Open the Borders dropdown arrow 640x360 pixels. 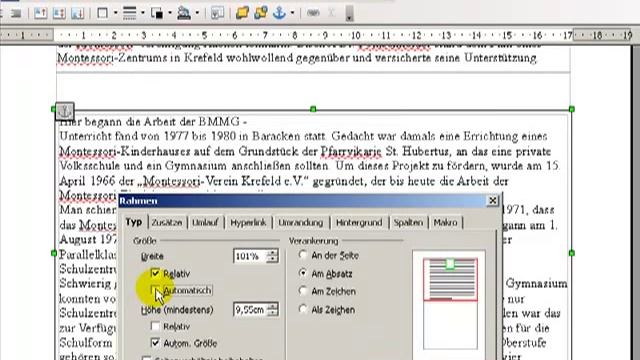(116, 13)
